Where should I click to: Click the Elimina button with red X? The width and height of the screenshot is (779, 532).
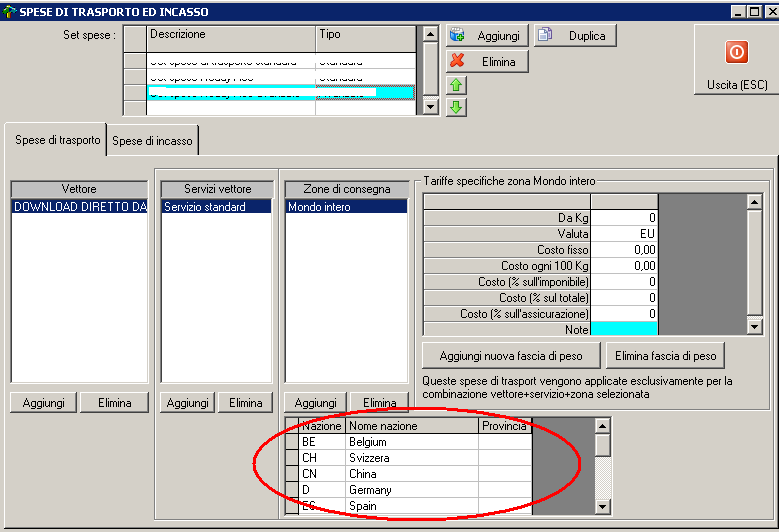pos(487,62)
